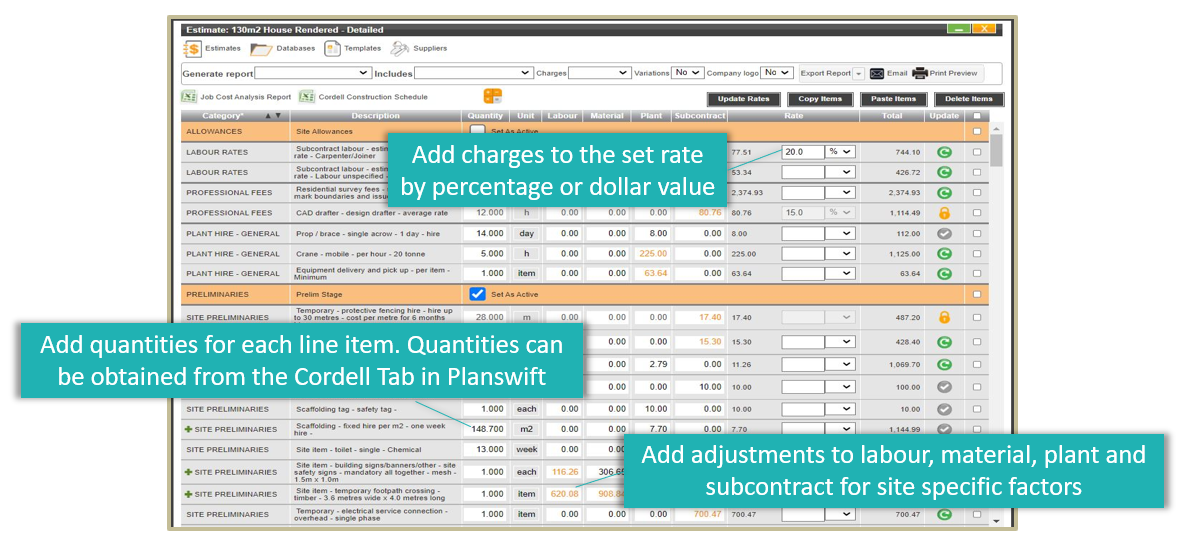Click the quantity field showing 14.000 on the Prop / brace row
Screen dimensions: 1188x542
pos(486,233)
